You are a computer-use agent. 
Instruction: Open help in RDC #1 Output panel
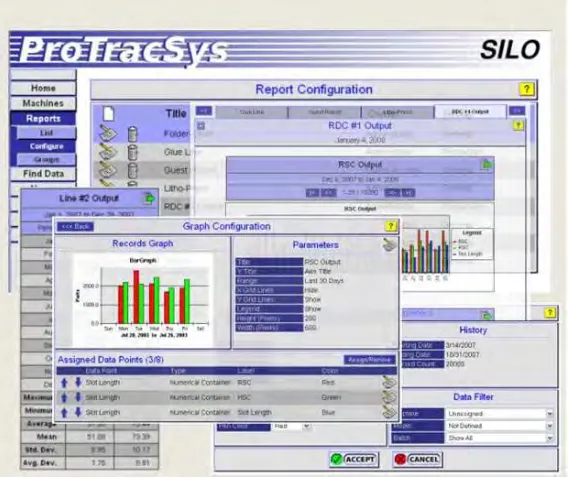coord(518,126)
